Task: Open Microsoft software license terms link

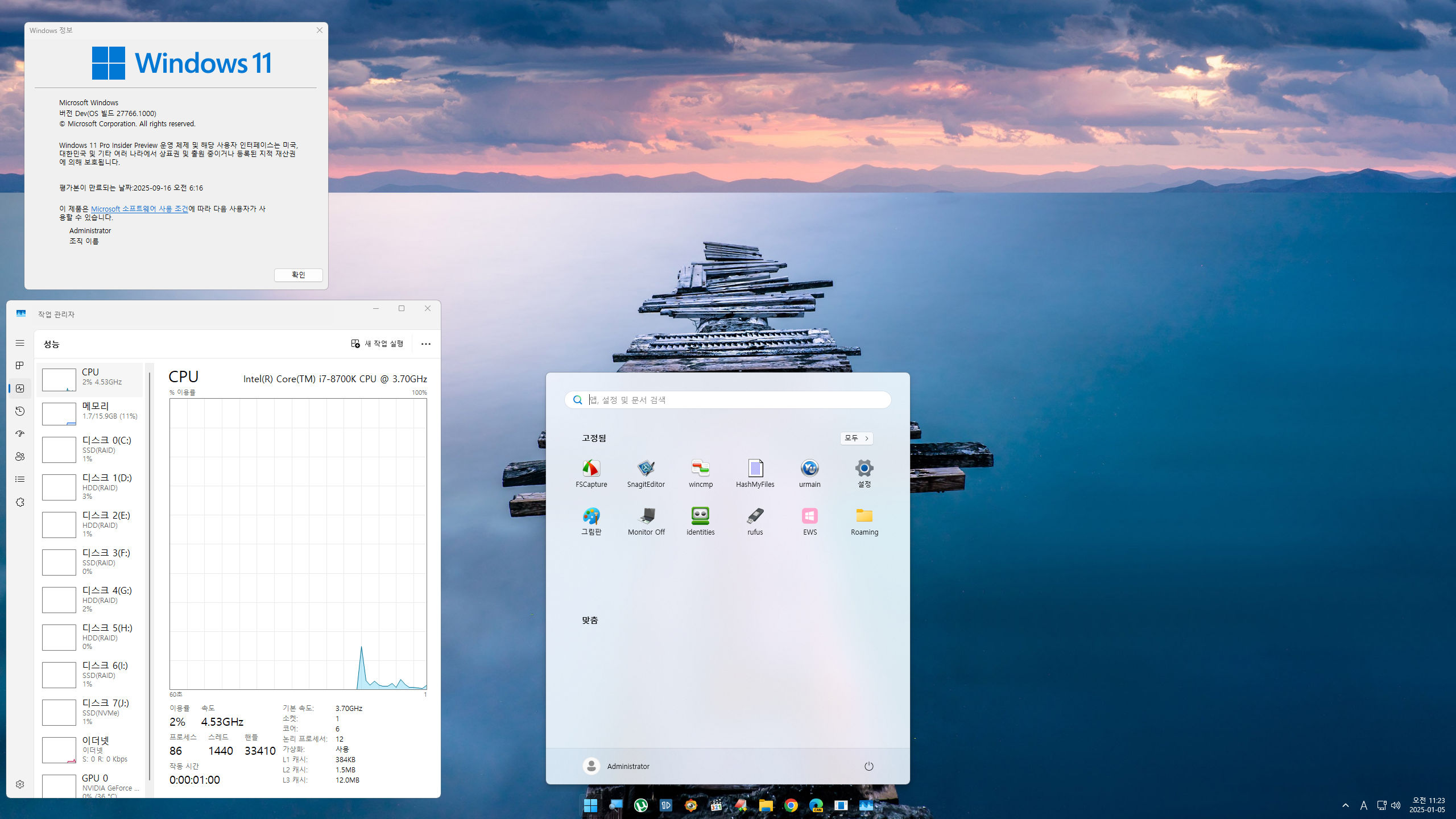Action: [139, 209]
